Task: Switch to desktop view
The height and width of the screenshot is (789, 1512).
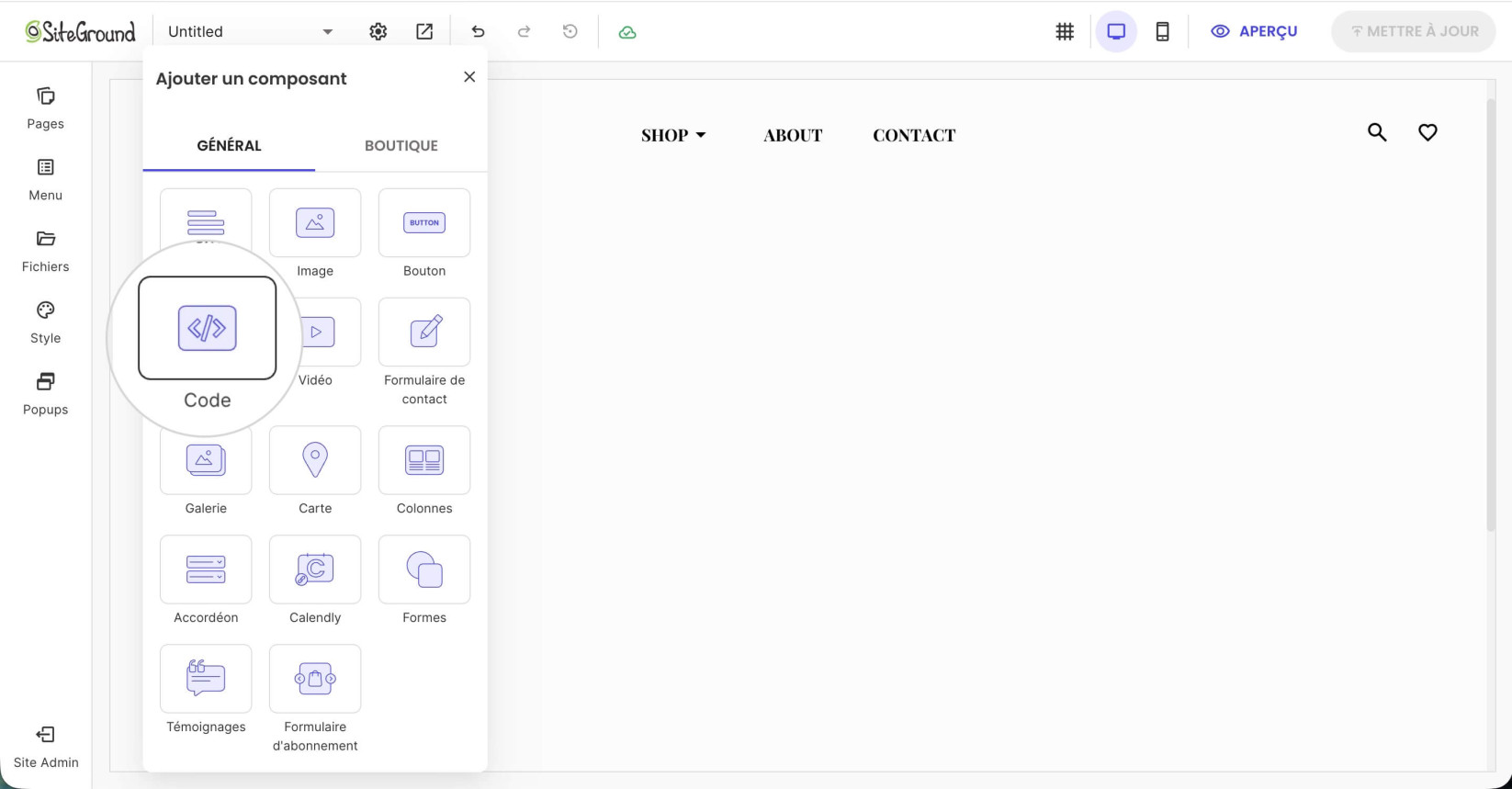Action: click(x=1116, y=31)
